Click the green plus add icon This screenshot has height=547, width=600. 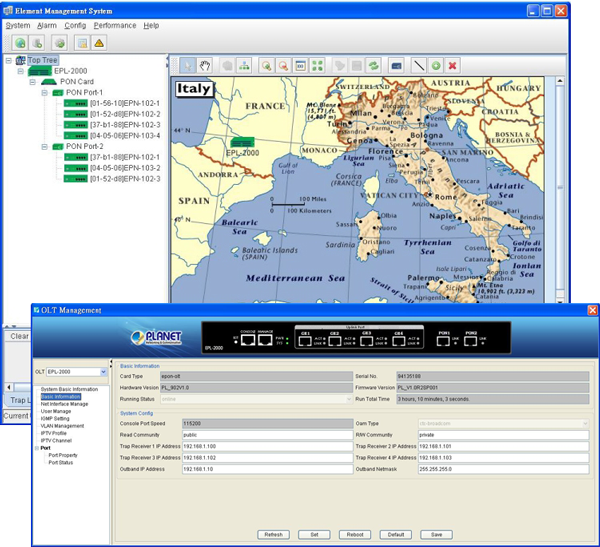436,66
